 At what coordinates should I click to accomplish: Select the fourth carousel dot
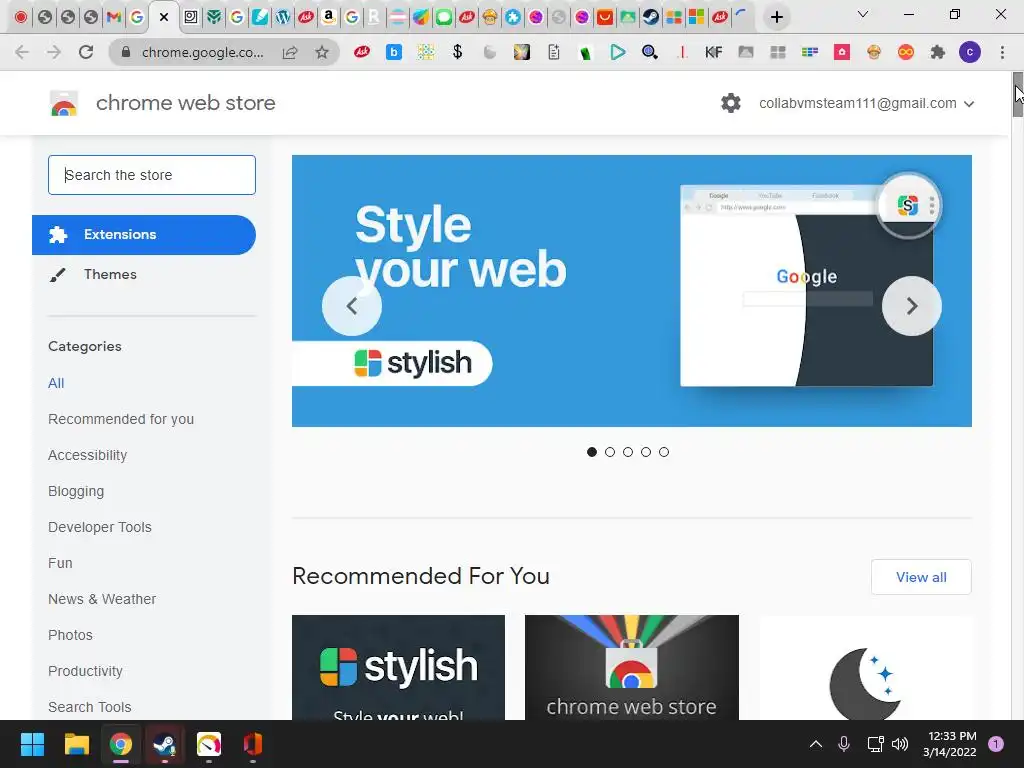tap(646, 452)
